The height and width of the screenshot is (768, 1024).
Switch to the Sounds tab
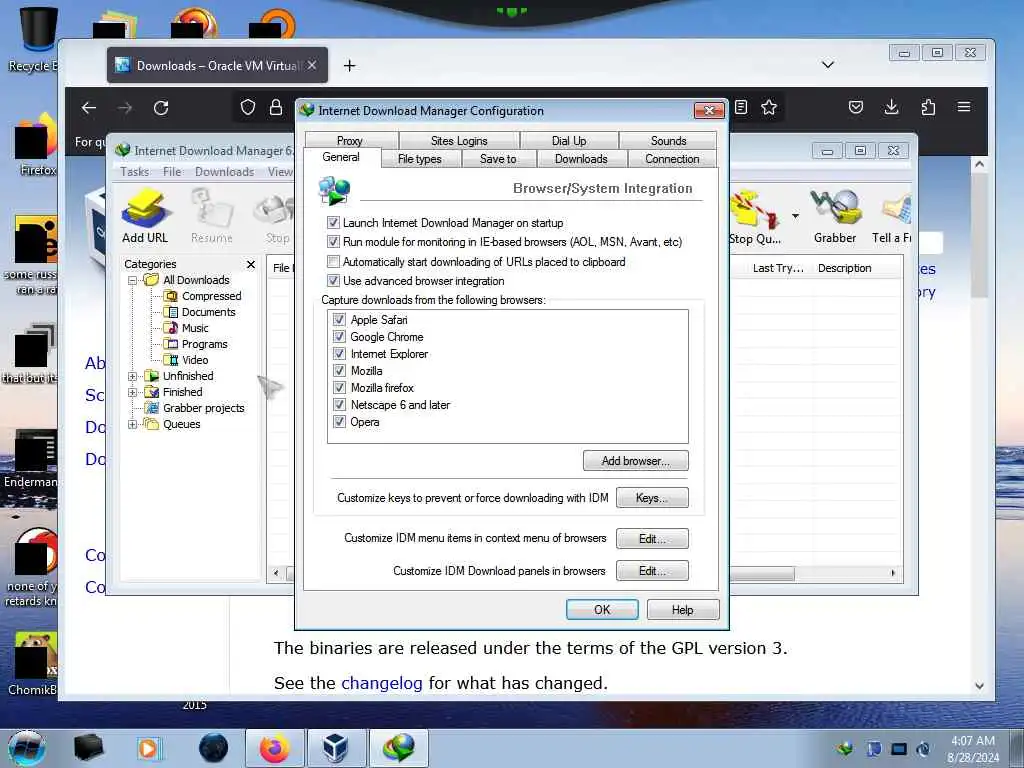668,140
